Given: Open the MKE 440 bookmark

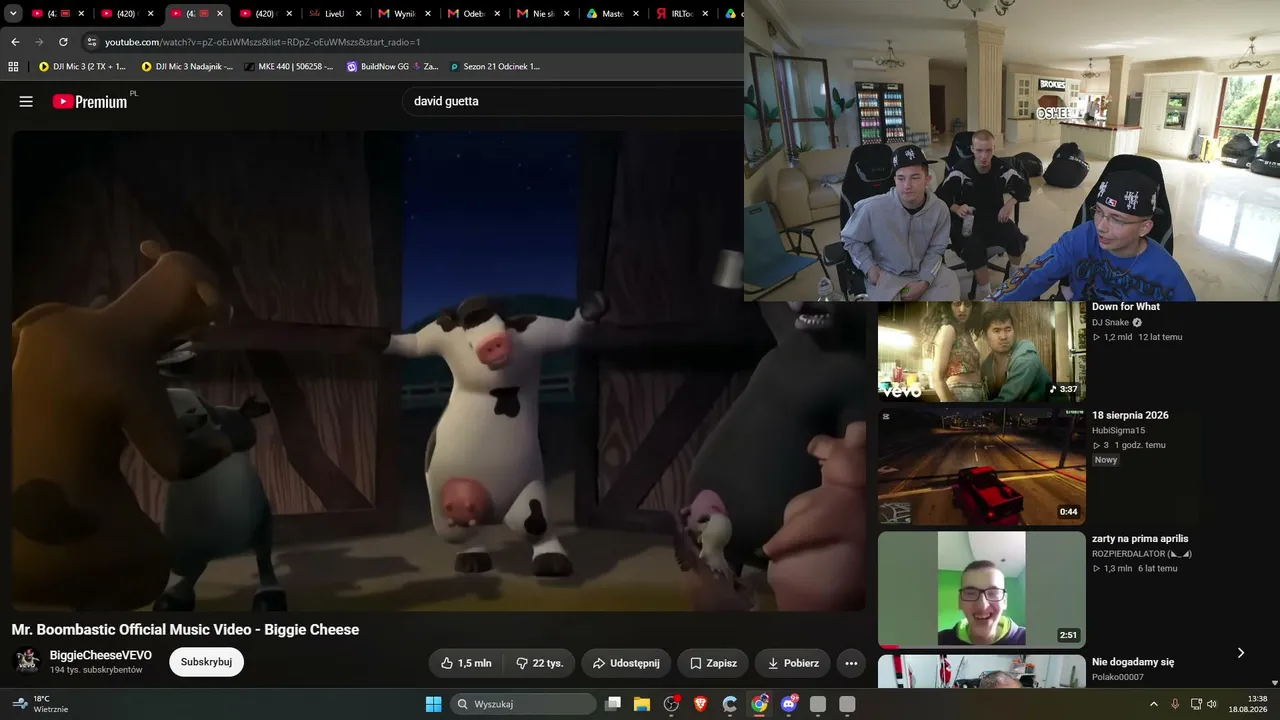Looking at the screenshot, I should (288, 67).
